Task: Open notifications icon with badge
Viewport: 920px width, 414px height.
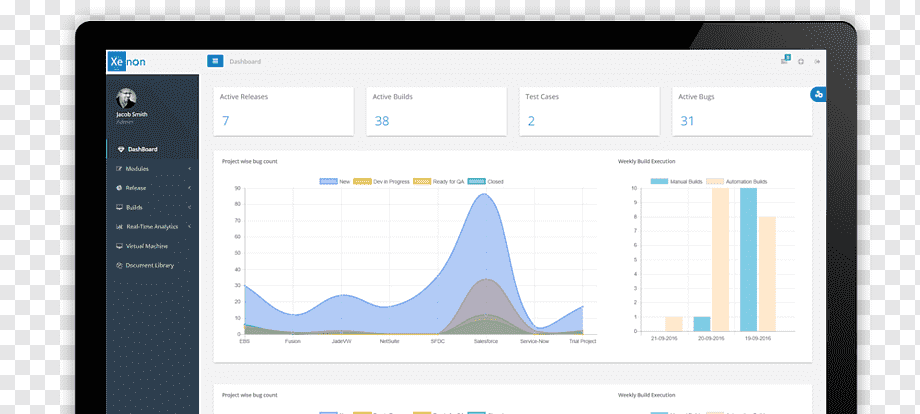Action: pyautogui.click(x=785, y=60)
